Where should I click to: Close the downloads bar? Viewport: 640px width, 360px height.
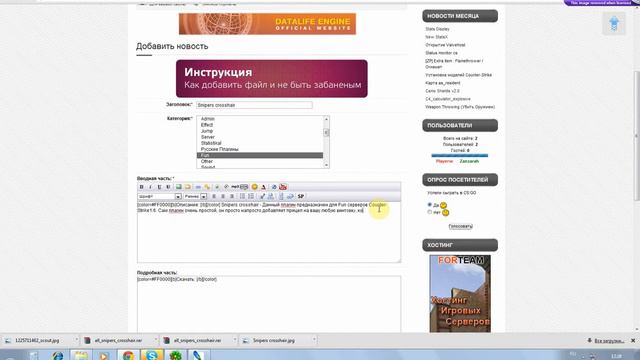click(x=633, y=340)
